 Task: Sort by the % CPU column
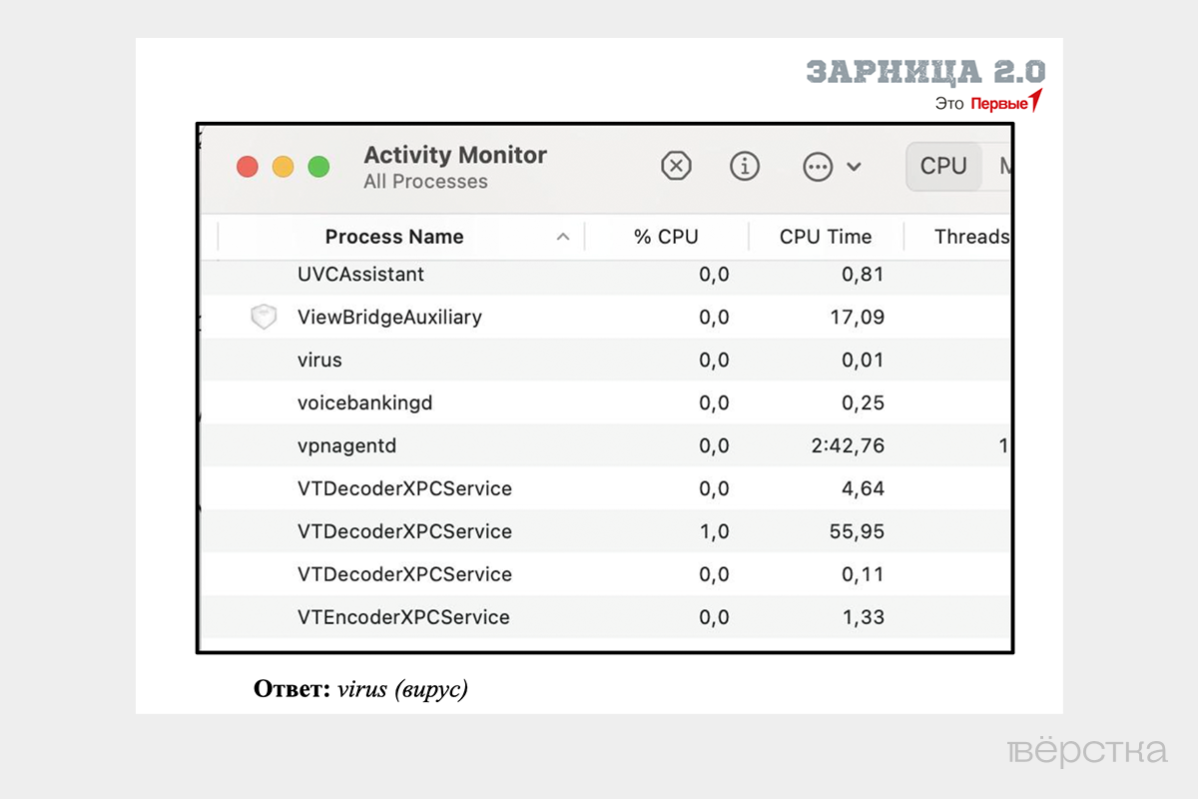[666, 237]
